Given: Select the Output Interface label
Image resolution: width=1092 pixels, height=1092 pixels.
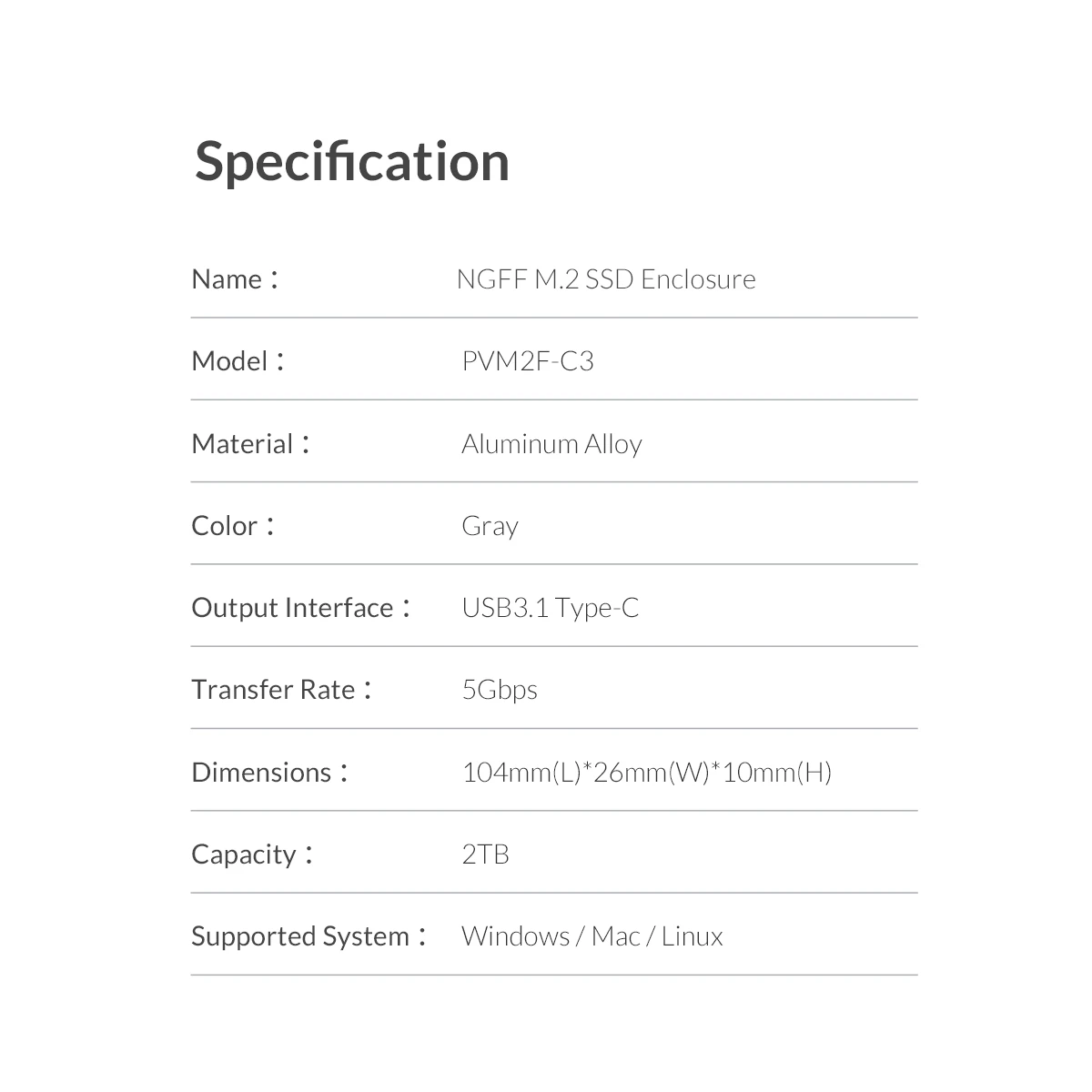Looking at the screenshot, I should 301,608.
